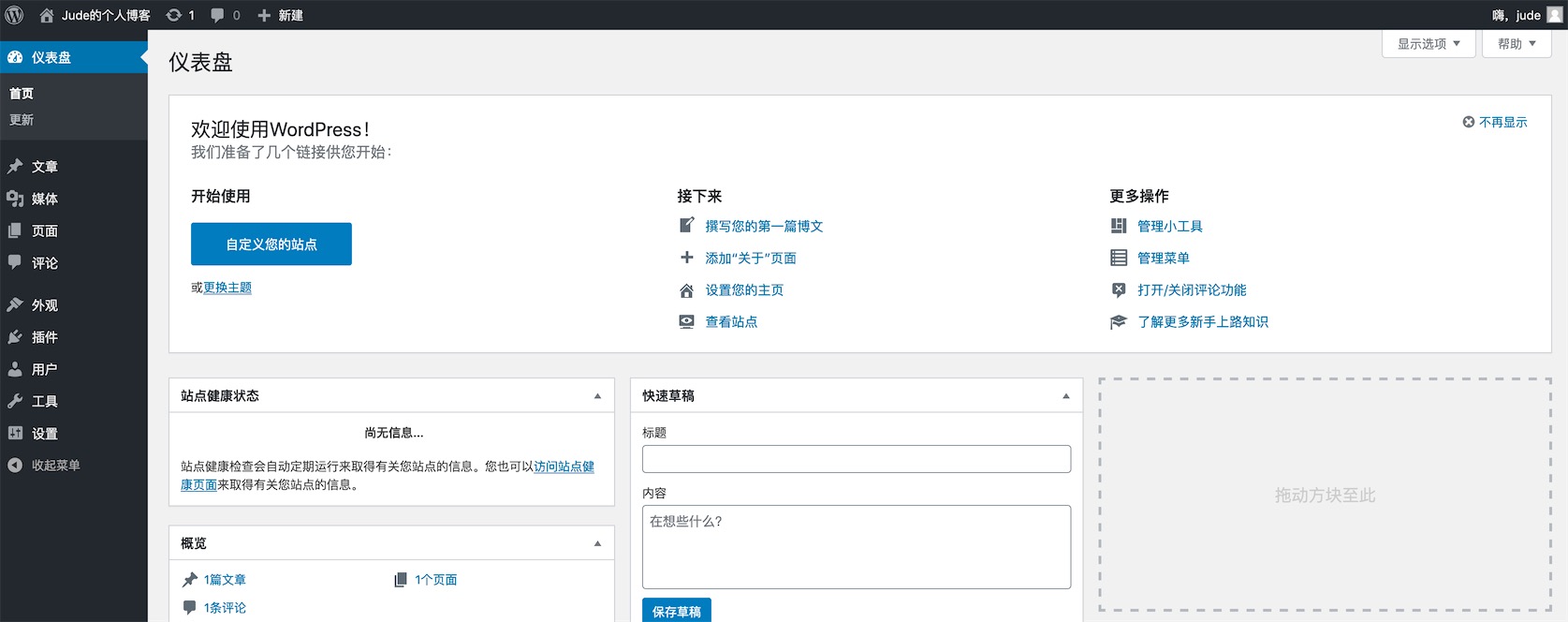Open the updates icon showing 1

[174, 15]
